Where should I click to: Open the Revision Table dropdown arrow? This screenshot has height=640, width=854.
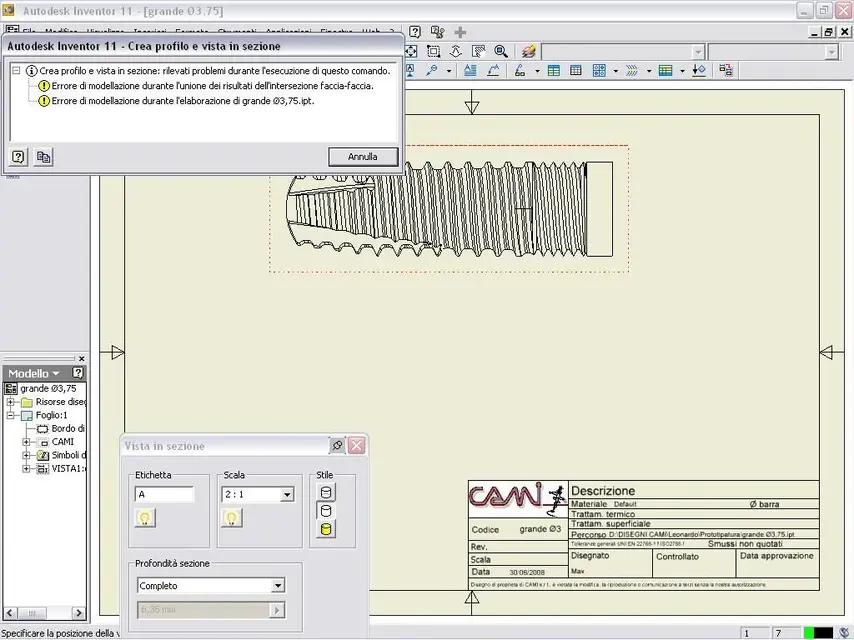click(682, 71)
